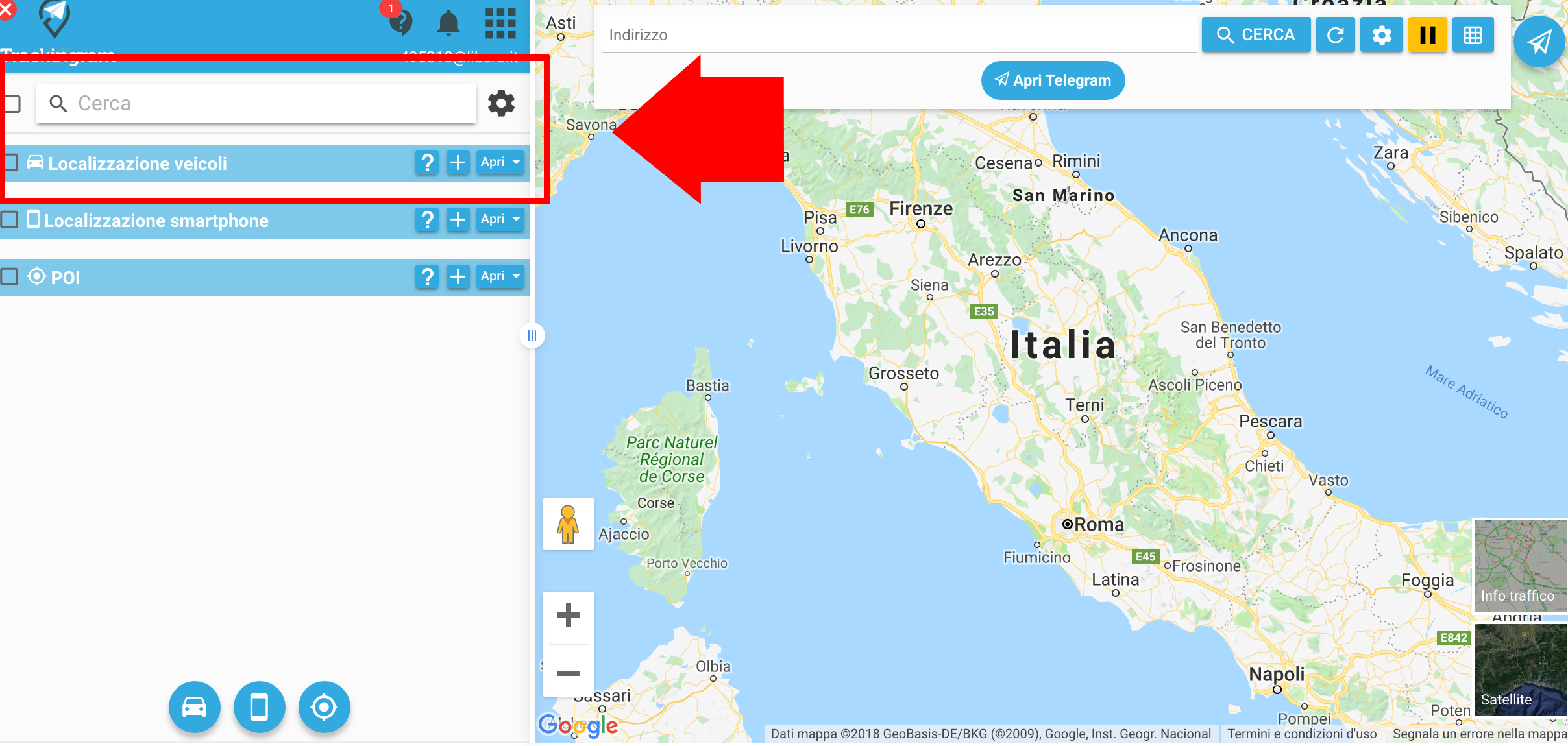Click the help chat icon with badge
The image size is (1568, 746).
pyautogui.click(x=400, y=21)
